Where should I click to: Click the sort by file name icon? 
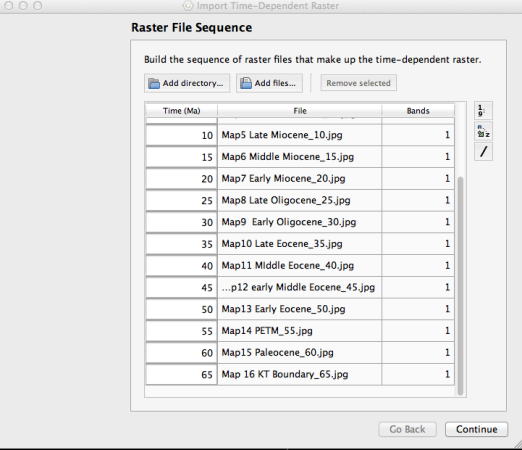[483, 131]
